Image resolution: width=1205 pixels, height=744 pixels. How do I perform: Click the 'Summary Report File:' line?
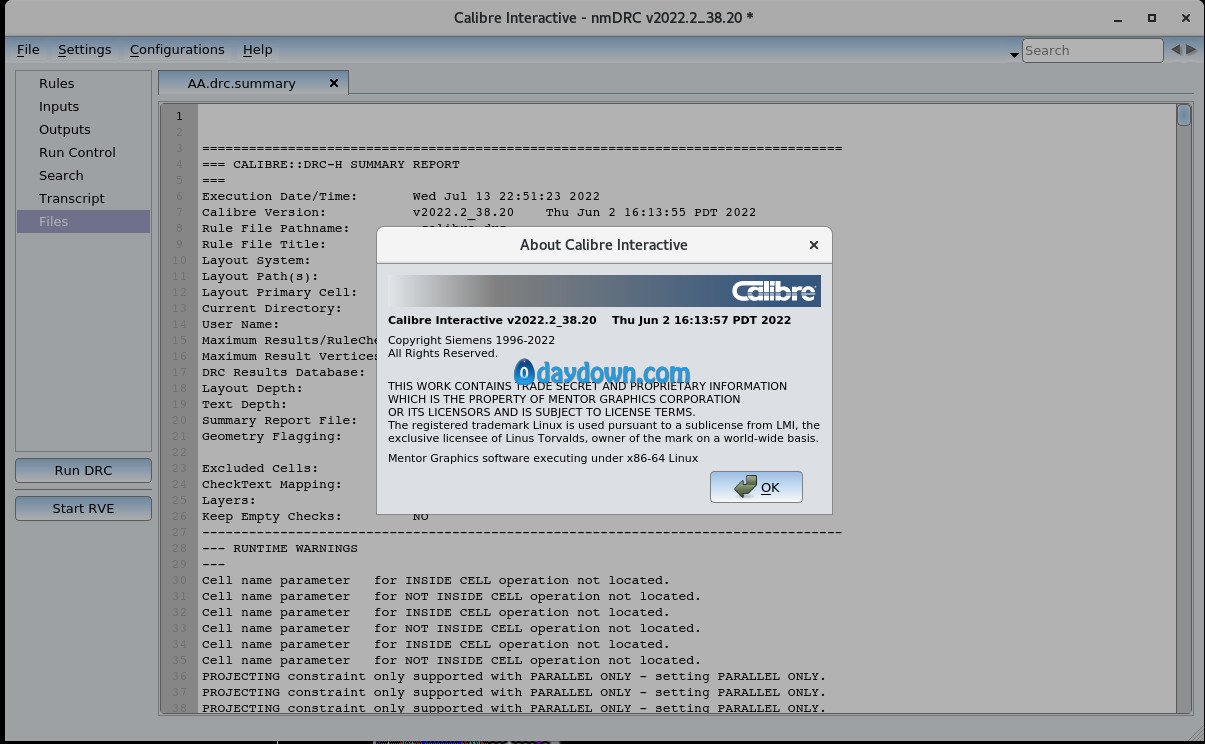279,420
